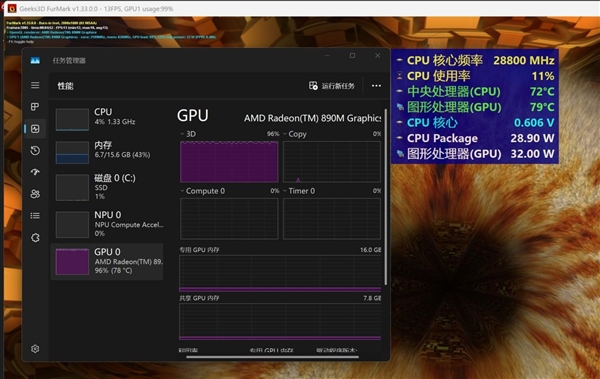The height and width of the screenshot is (379, 600).
Task: Select the 磁盘 0 (C:) disk entry
Action: click(108, 187)
